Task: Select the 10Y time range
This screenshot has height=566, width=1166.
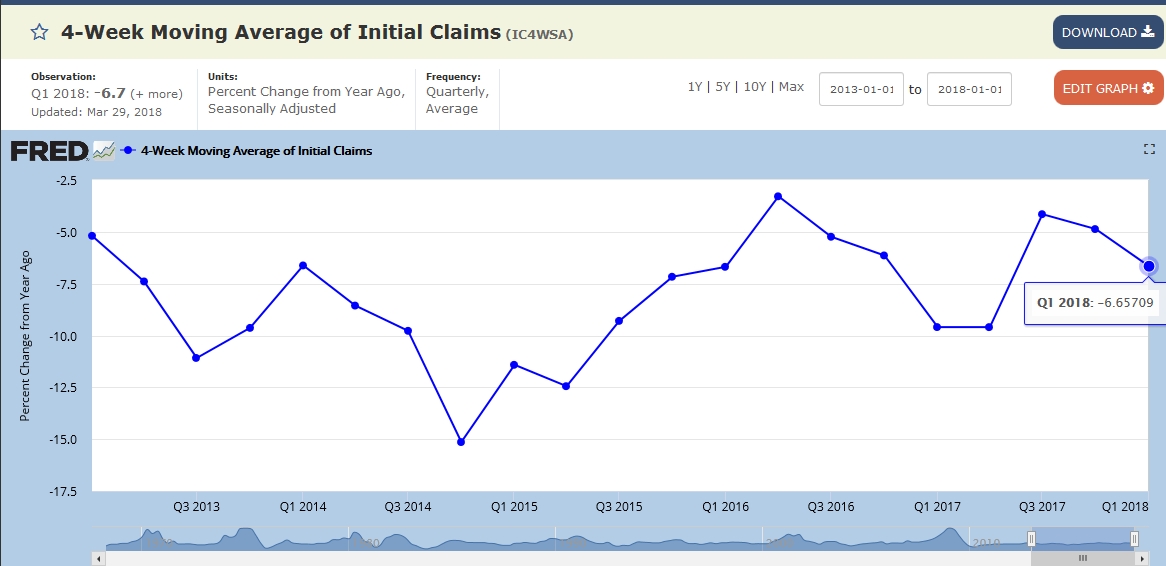Action: 755,87
